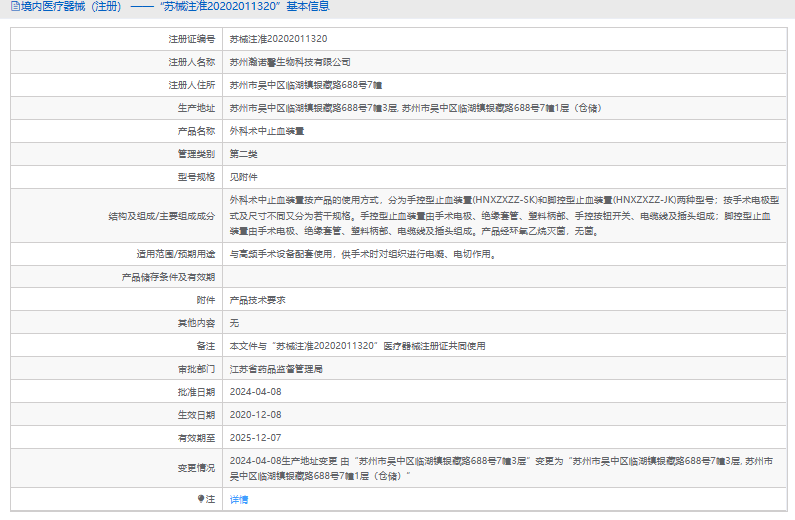Click the 注册人住所 address value
Screen dimensions: 795x520
click(306, 85)
